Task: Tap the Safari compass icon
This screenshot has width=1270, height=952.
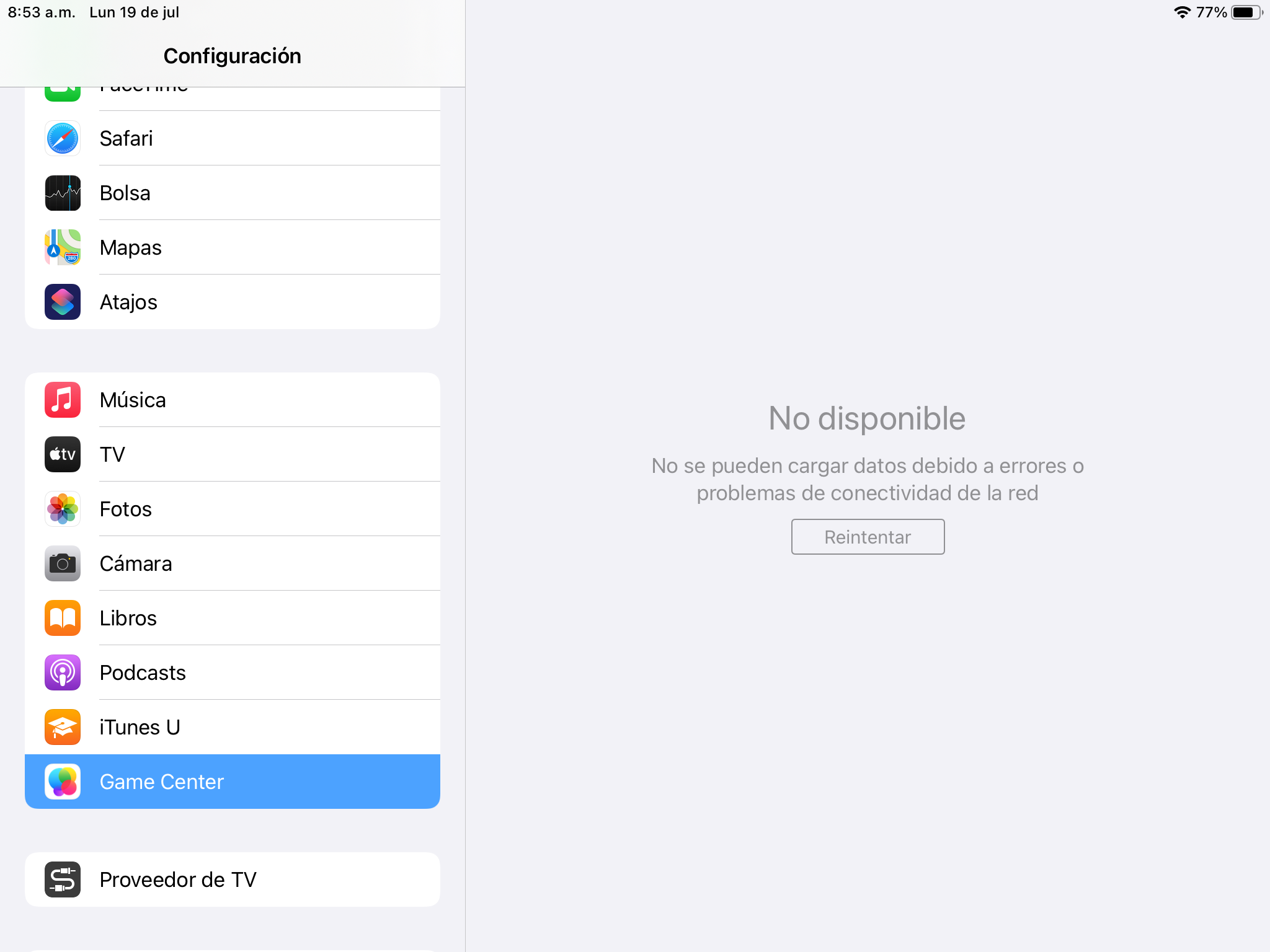Action: coord(63,138)
